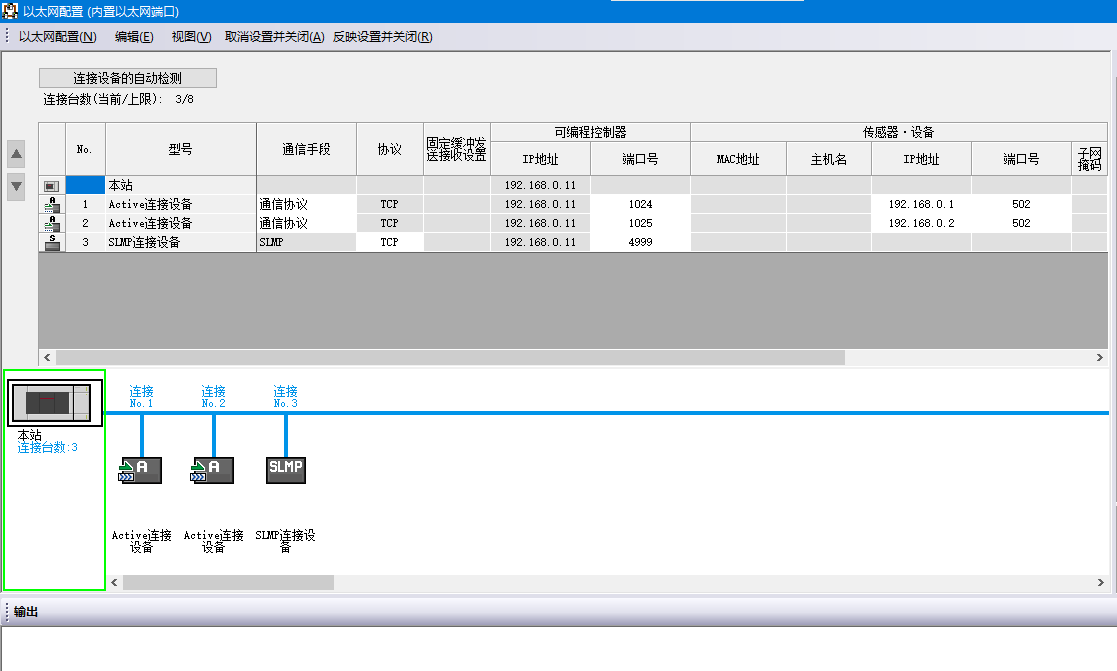
Task: Select the SLMP device icon in diagram
Action: [285, 471]
